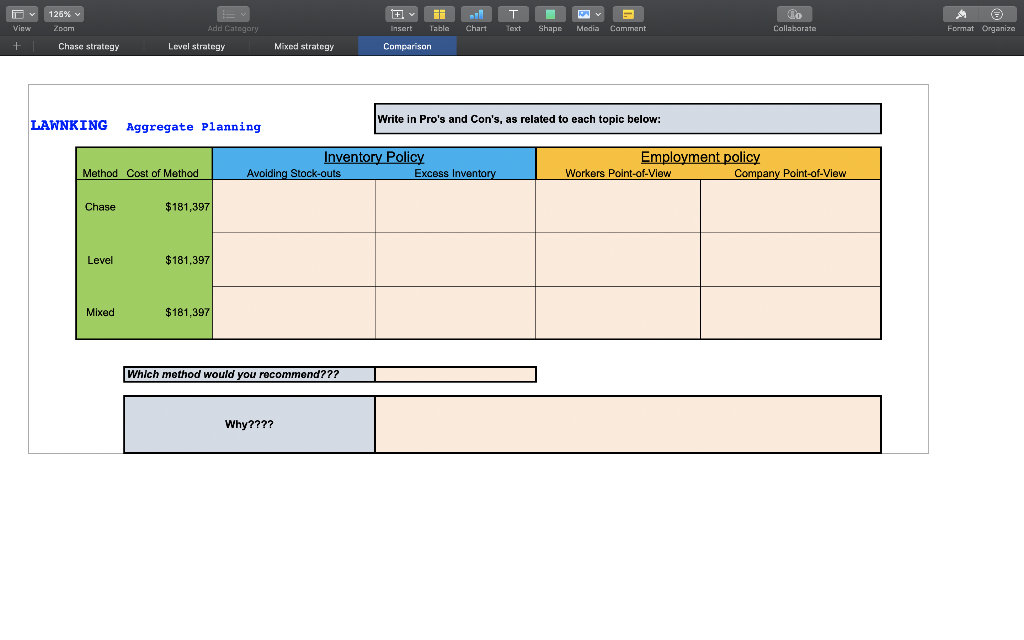Open the Insert toolbar menu
Image resolution: width=1024 pixels, height=640 pixels.
coord(401,14)
